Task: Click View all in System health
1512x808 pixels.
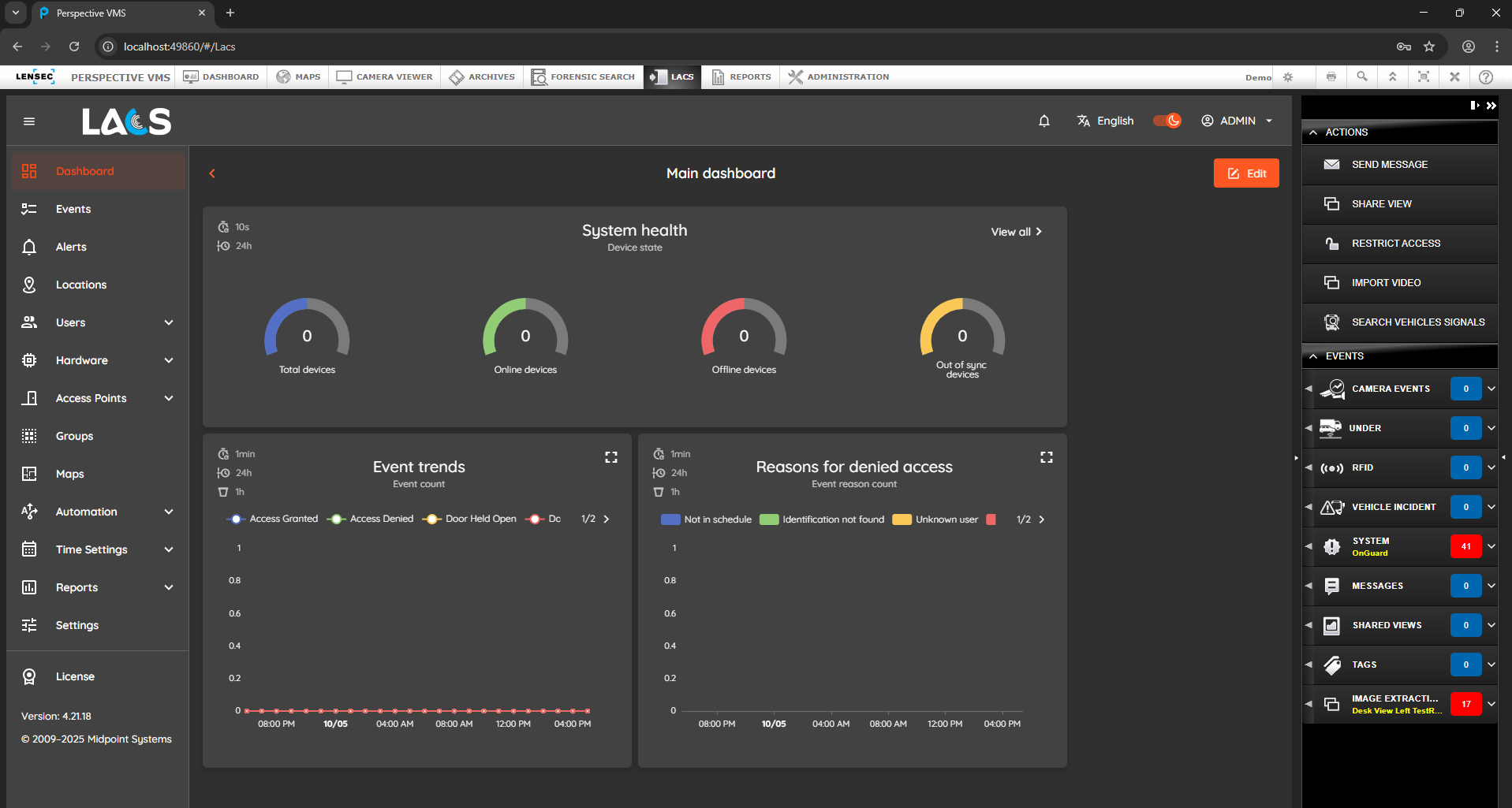Action: click(x=1016, y=232)
